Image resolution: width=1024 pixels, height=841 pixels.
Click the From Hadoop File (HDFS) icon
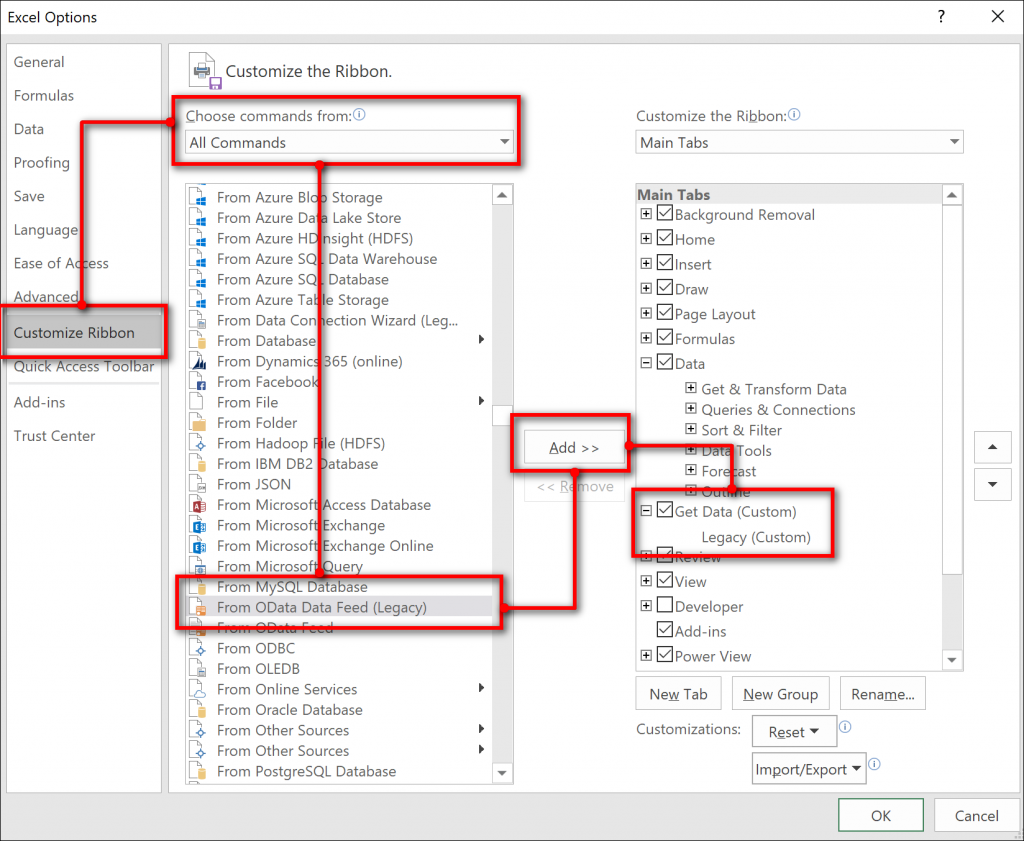(x=198, y=443)
